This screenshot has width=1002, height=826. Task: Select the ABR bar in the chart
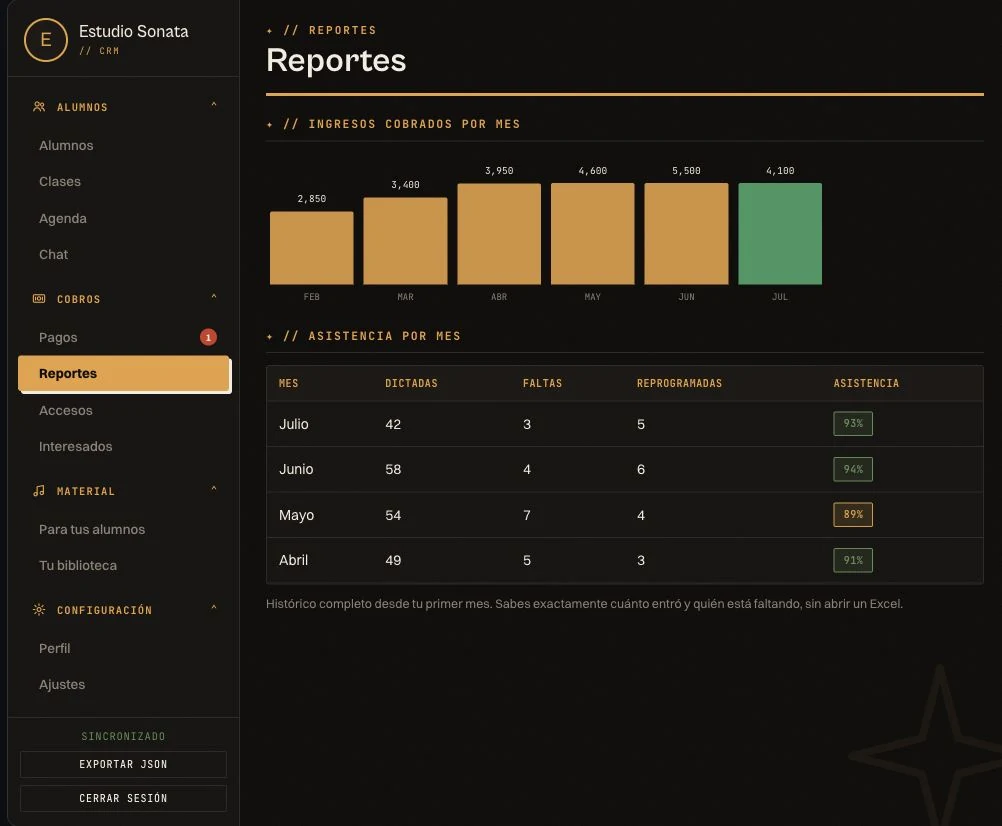(499, 234)
